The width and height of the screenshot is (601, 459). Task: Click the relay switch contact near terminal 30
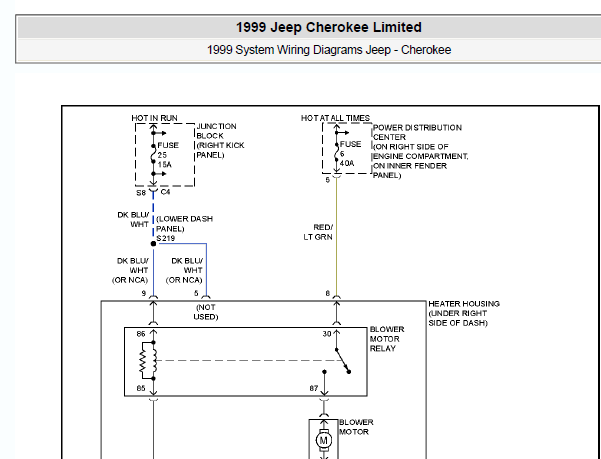click(x=343, y=361)
